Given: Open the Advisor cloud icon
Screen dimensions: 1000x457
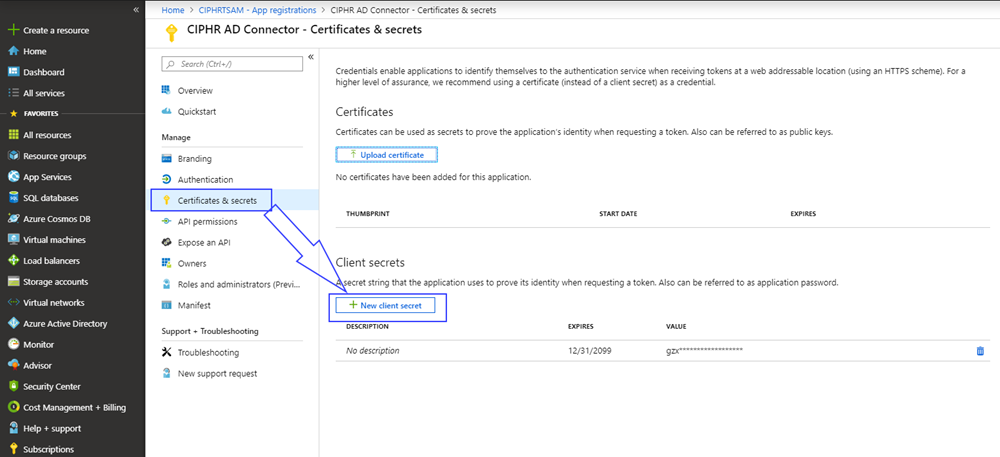Looking at the screenshot, I should coord(13,366).
